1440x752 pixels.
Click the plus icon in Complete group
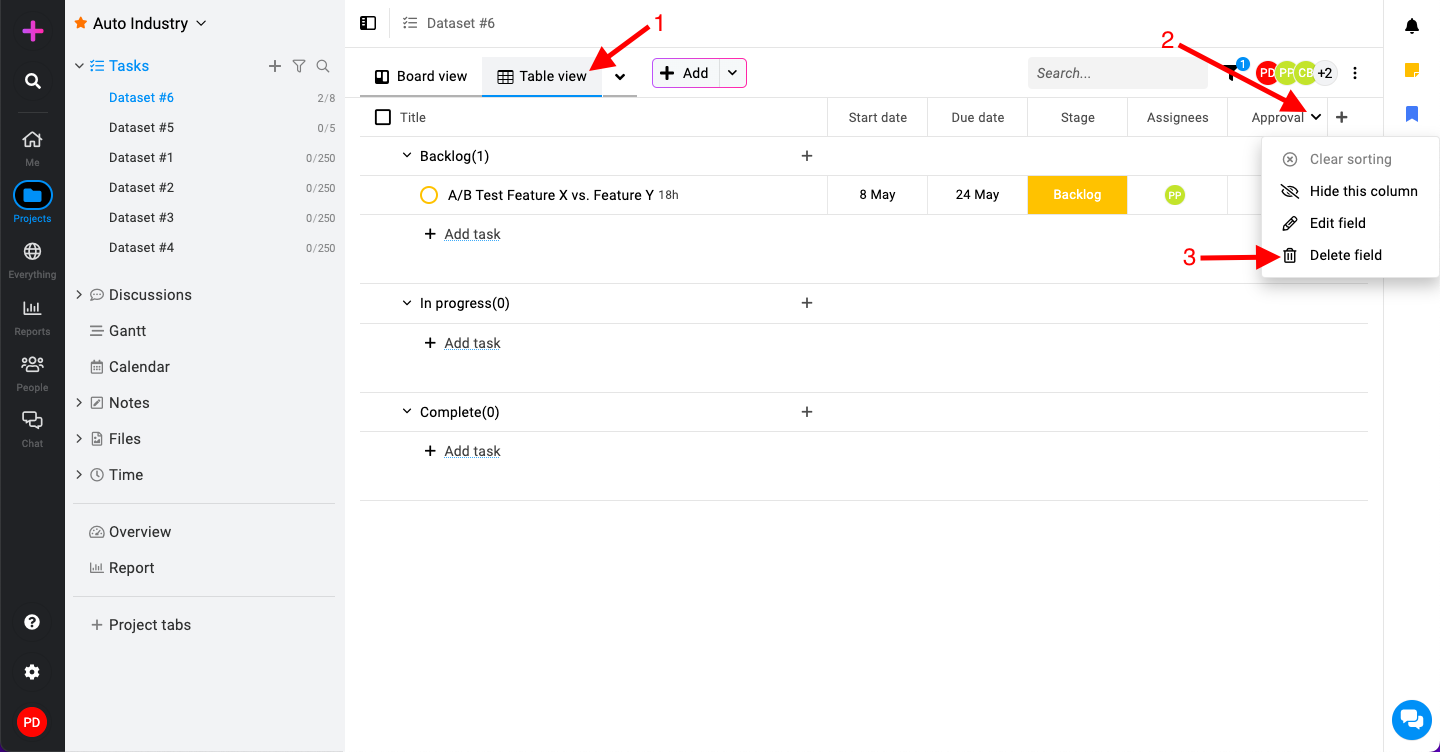(x=807, y=412)
